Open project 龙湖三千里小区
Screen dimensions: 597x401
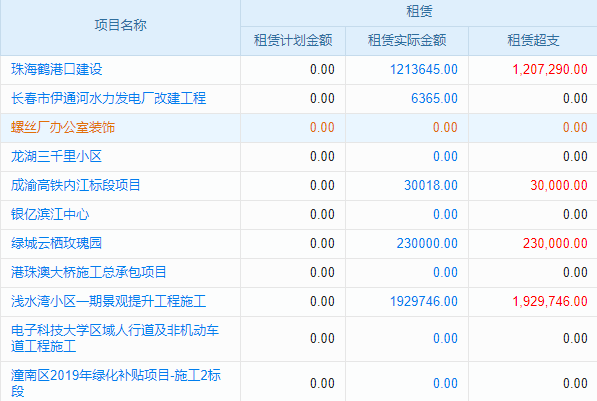(x=56, y=156)
